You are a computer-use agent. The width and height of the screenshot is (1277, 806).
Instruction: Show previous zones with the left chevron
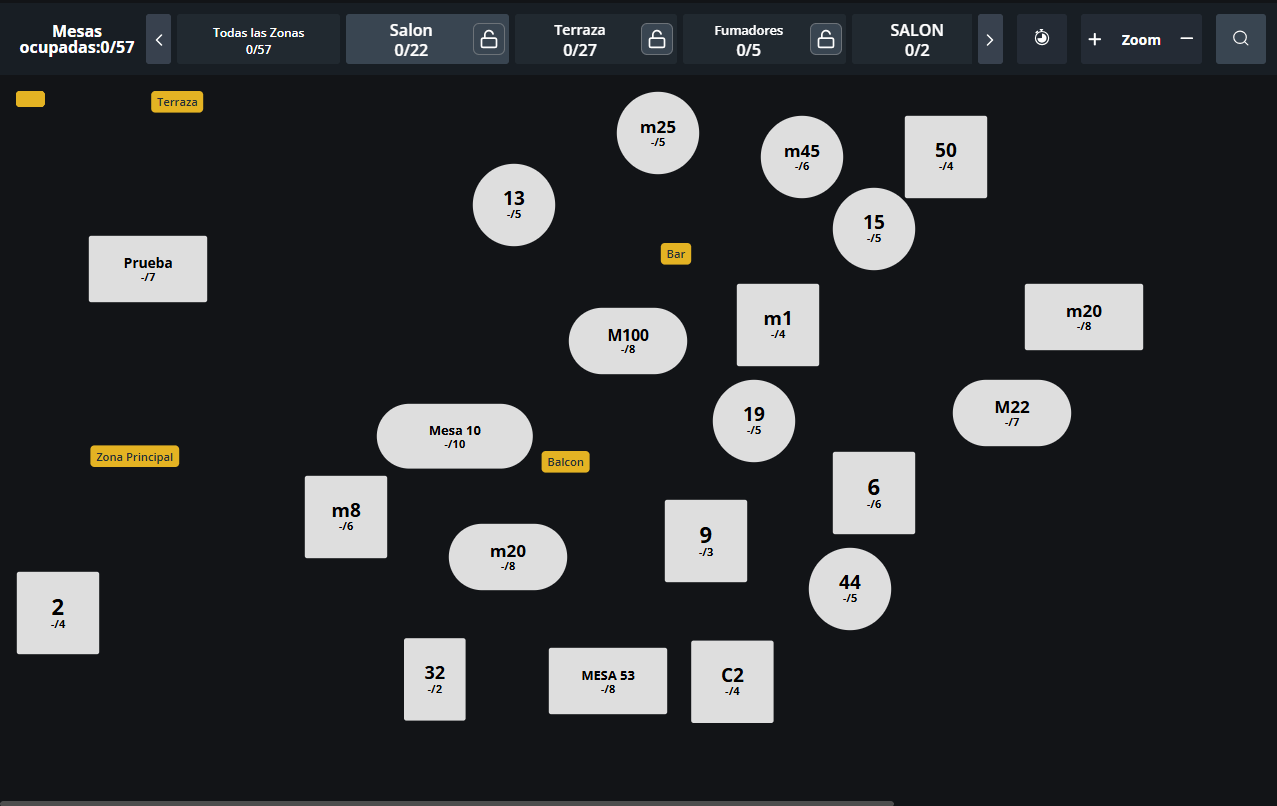[159, 39]
